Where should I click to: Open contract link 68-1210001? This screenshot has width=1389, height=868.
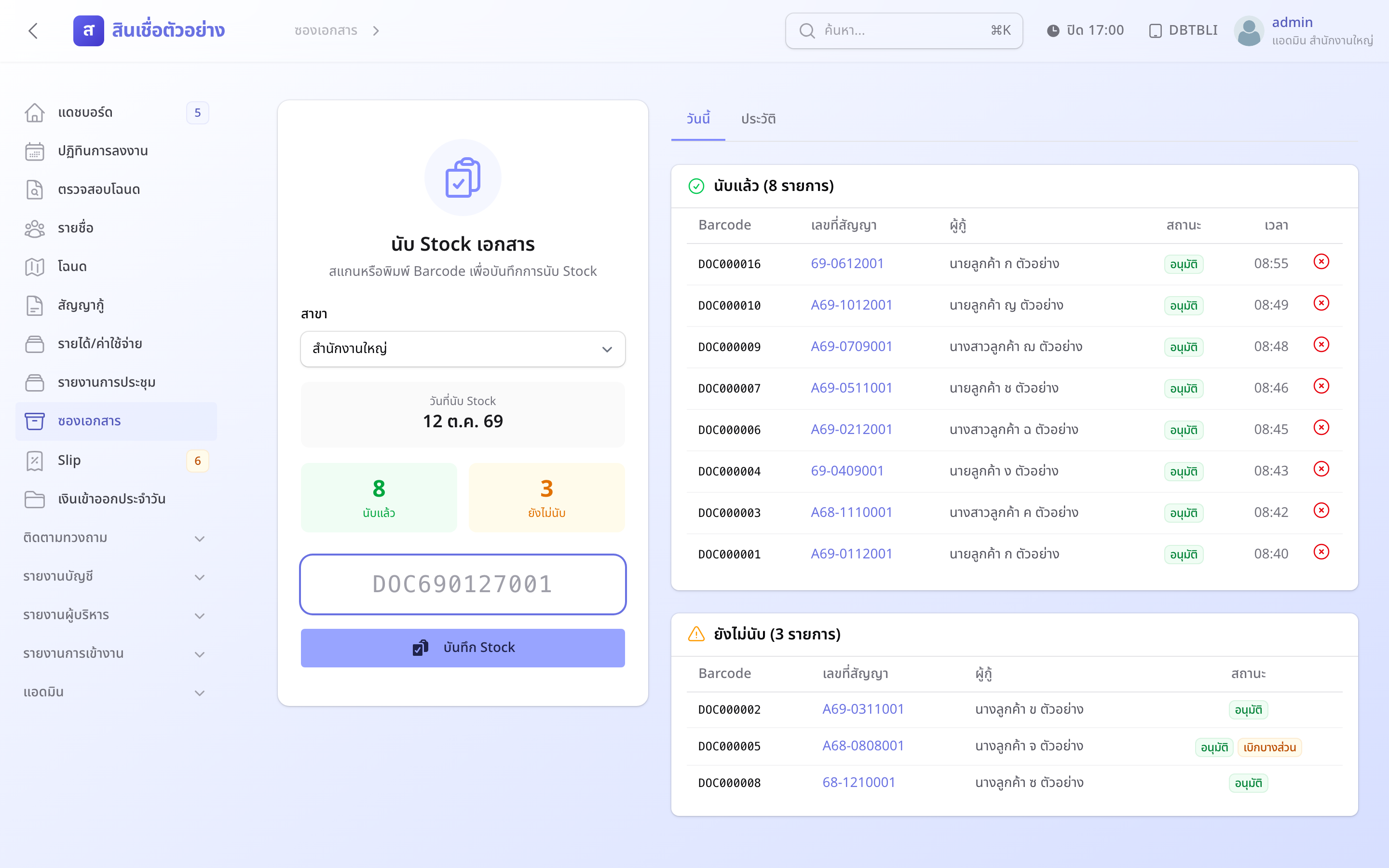(x=858, y=783)
